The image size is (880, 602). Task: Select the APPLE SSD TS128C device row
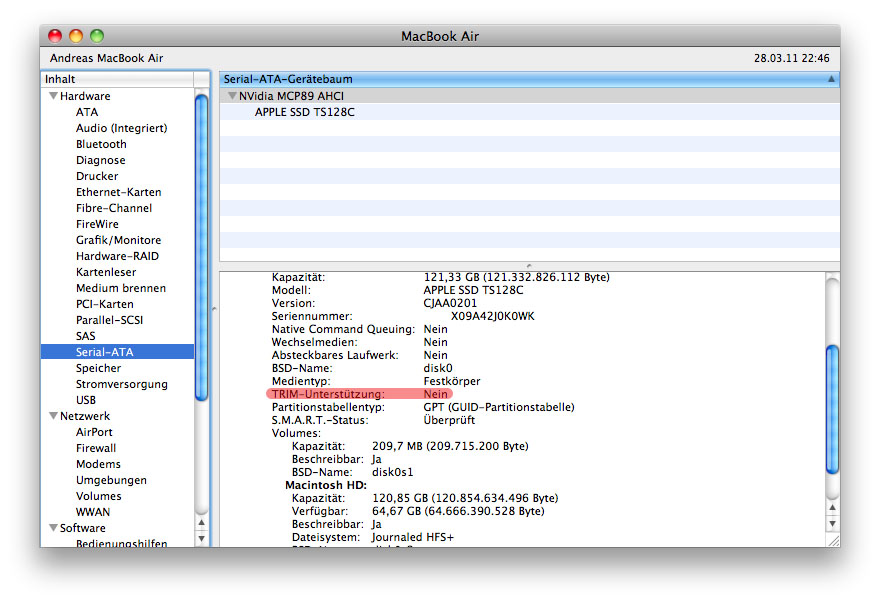529,112
